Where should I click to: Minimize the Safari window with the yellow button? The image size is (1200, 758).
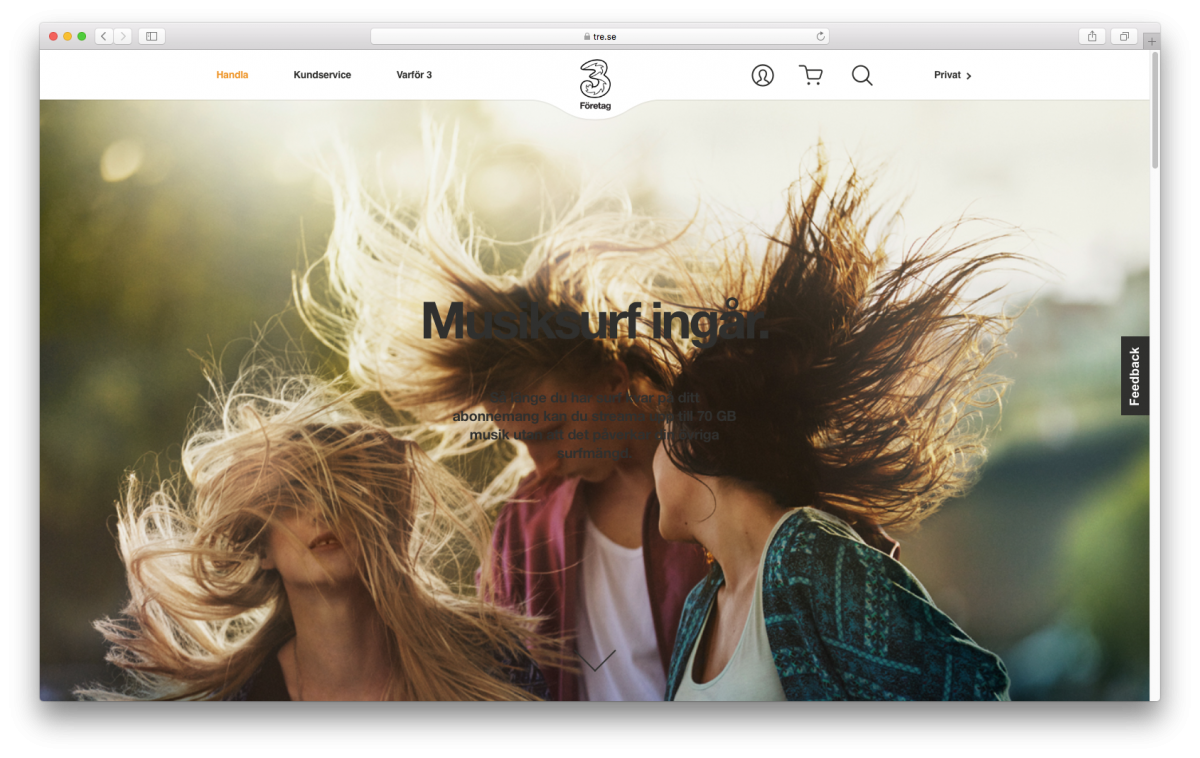coord(68,36)
